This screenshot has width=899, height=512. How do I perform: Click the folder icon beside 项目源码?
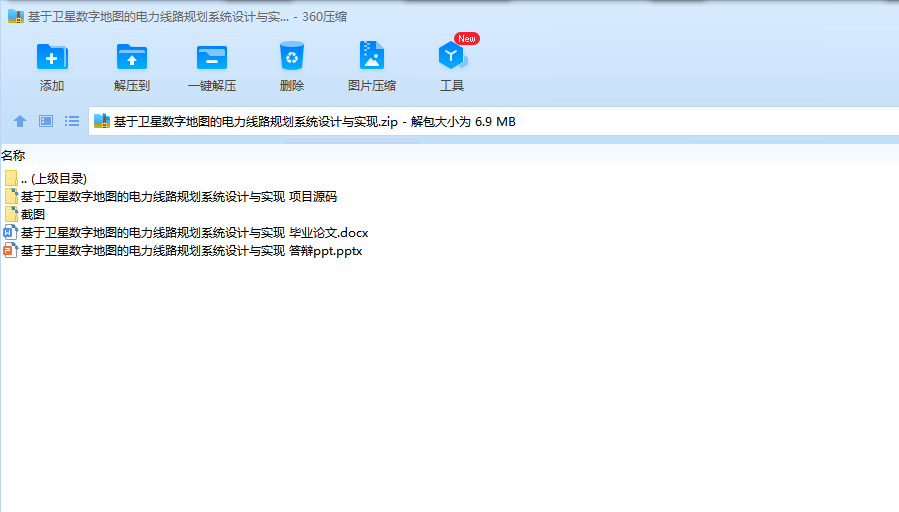coord(11,197)
